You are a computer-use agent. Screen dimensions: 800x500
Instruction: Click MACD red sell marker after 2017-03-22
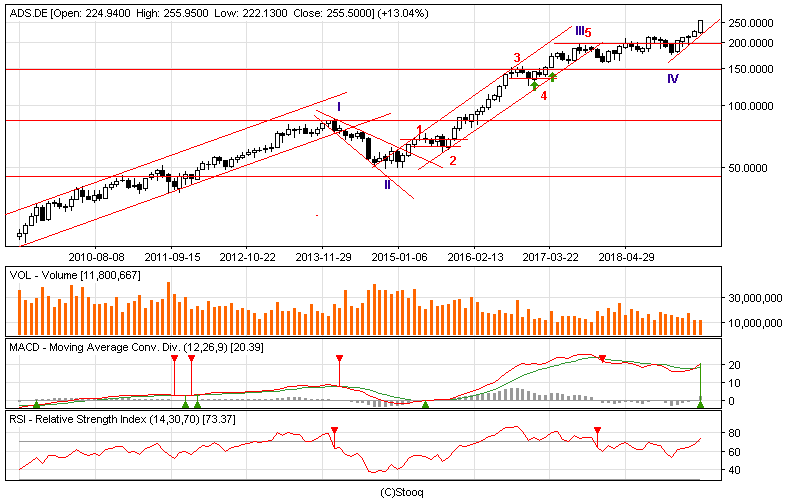tap(602, 359)
